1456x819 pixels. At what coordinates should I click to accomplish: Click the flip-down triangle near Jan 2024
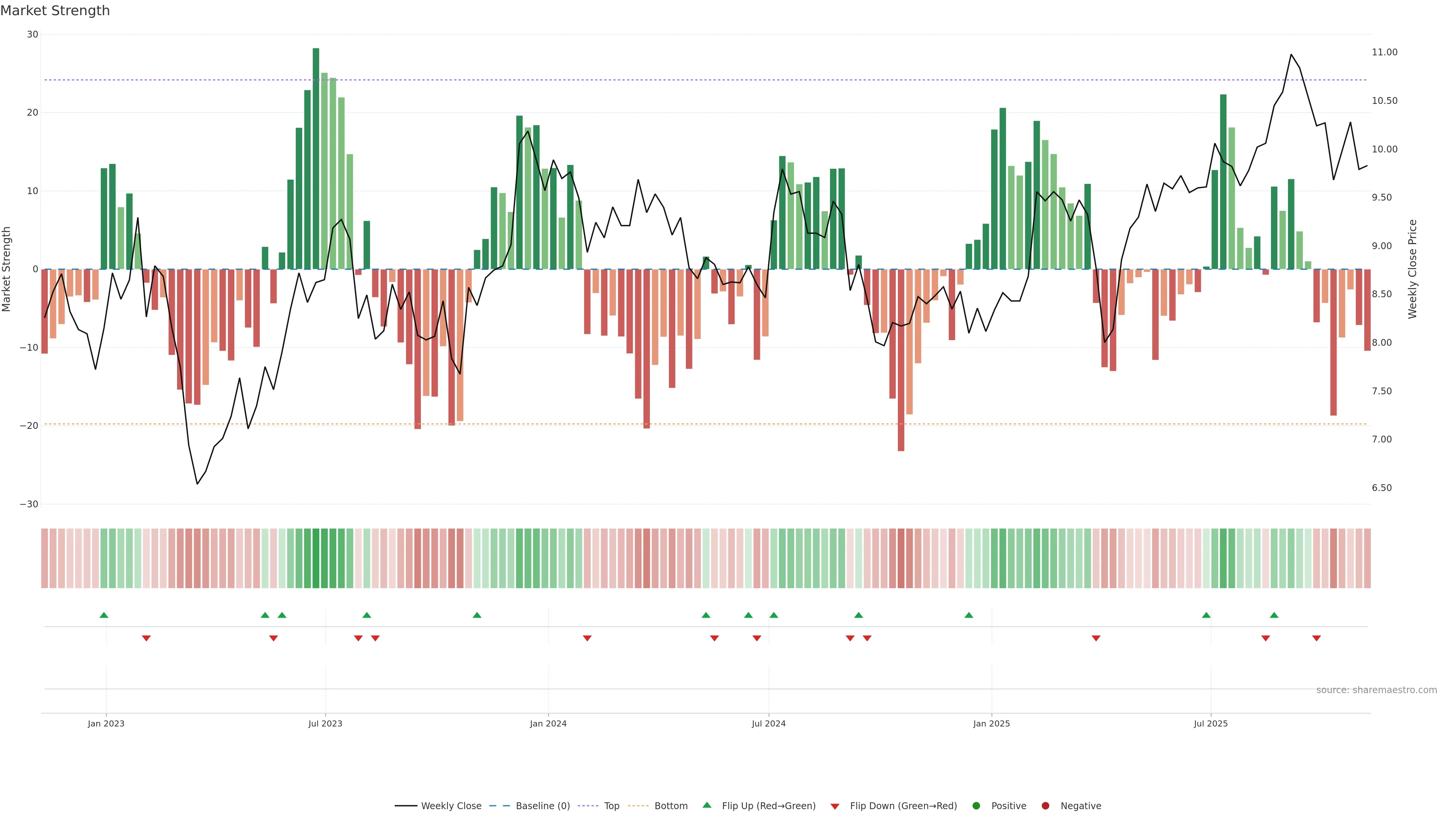coord(587,638)
